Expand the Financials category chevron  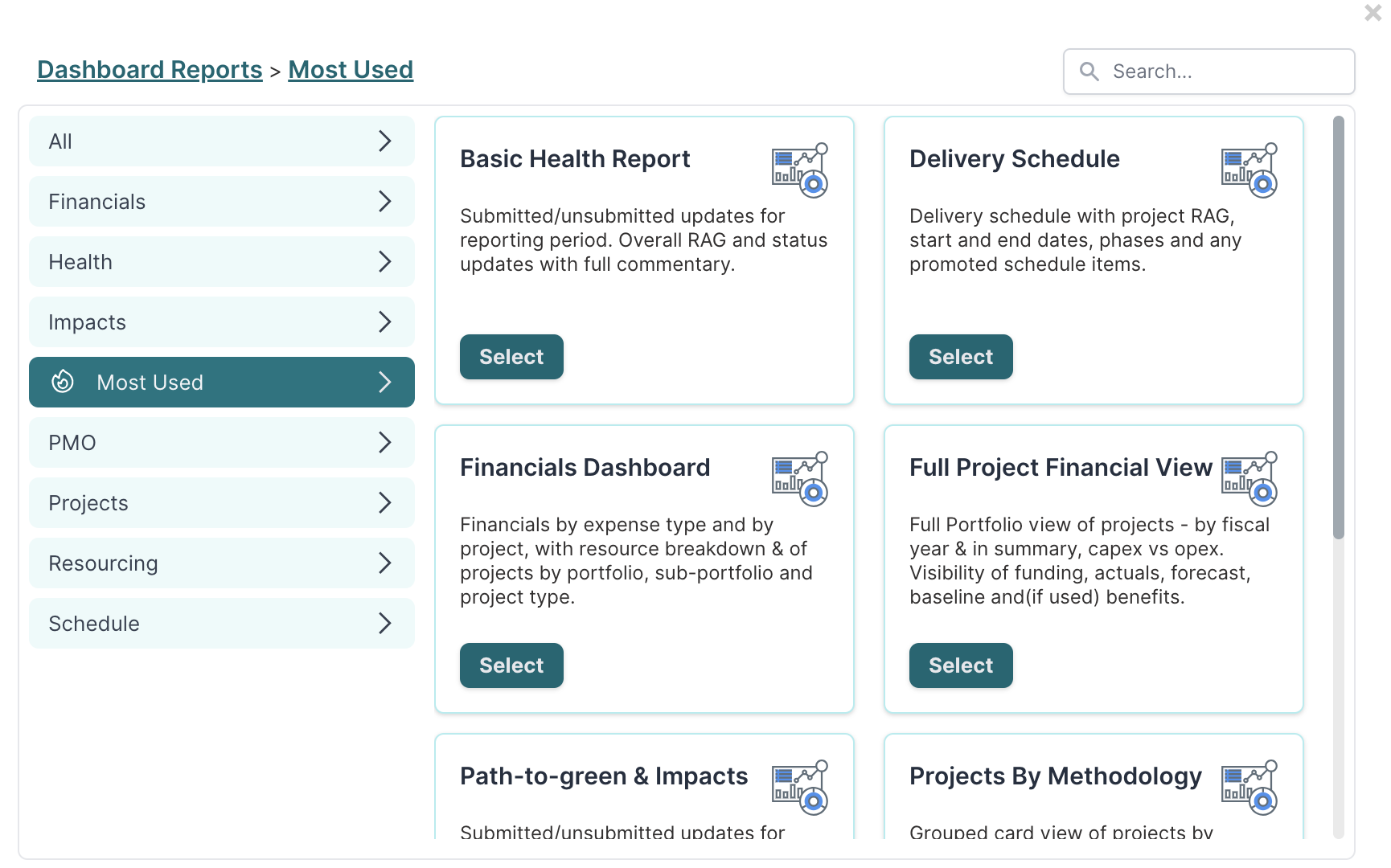tap(385, 201)
